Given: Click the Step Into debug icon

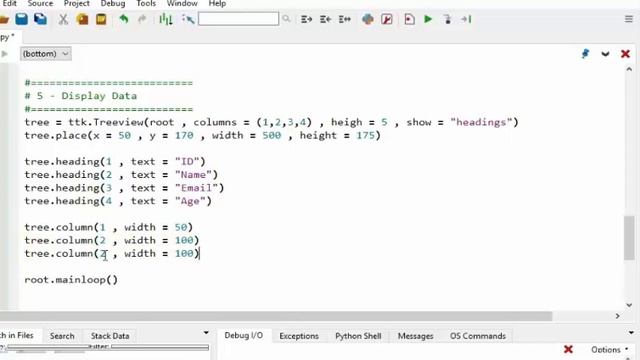Looking at the screenshot, I should (447, 19).
